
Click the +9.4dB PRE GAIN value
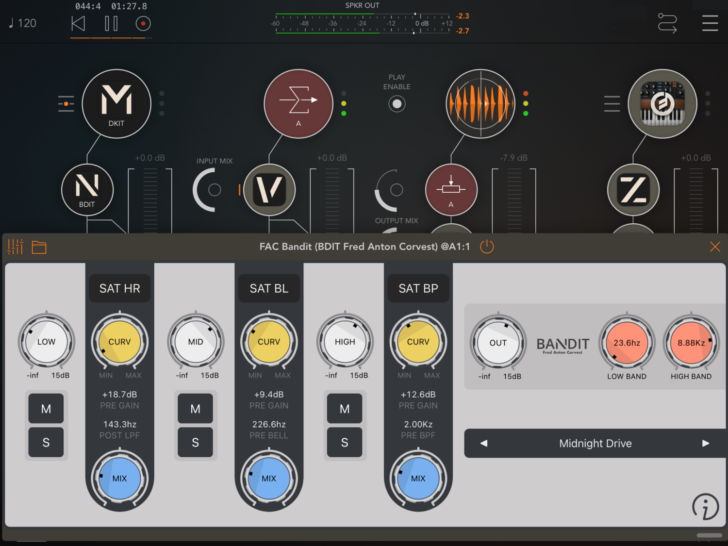click(x=269, y=395)
